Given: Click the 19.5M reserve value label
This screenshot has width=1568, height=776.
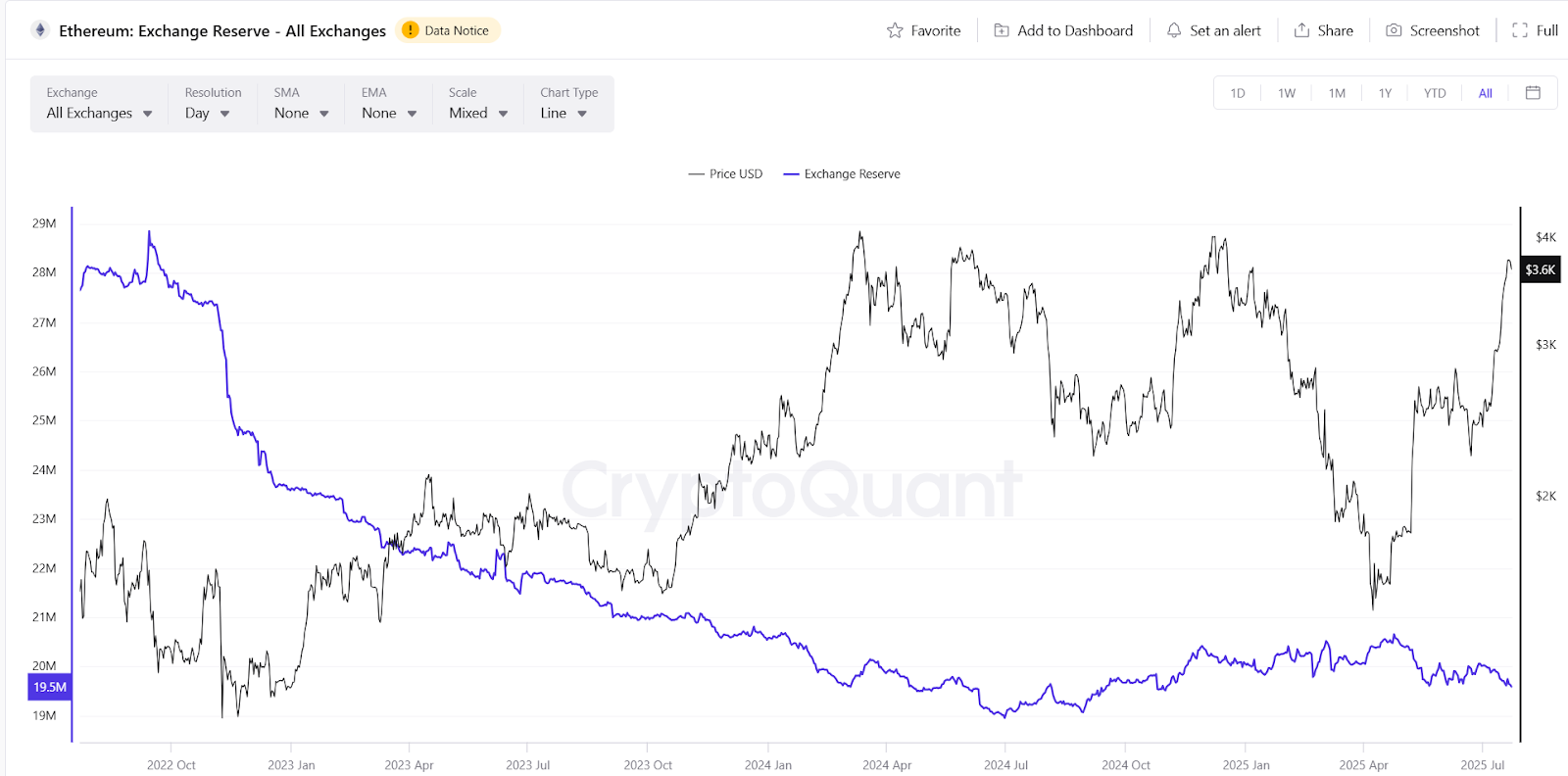Looking at the screenshot, I should (x=50, y=687).
